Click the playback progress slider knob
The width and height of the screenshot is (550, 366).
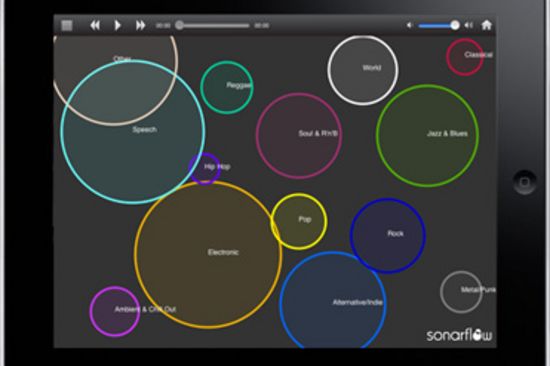(x=179, y=25)
